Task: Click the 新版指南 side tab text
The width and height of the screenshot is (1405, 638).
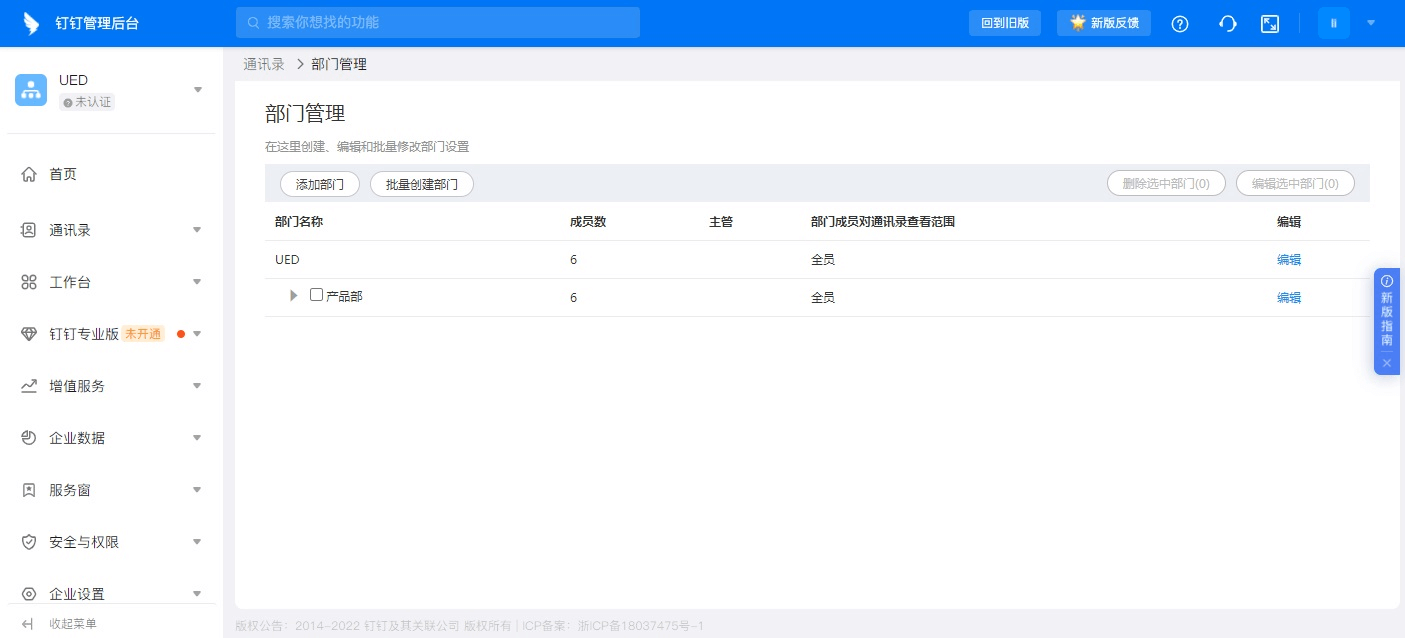Action: pos(1387,319)
